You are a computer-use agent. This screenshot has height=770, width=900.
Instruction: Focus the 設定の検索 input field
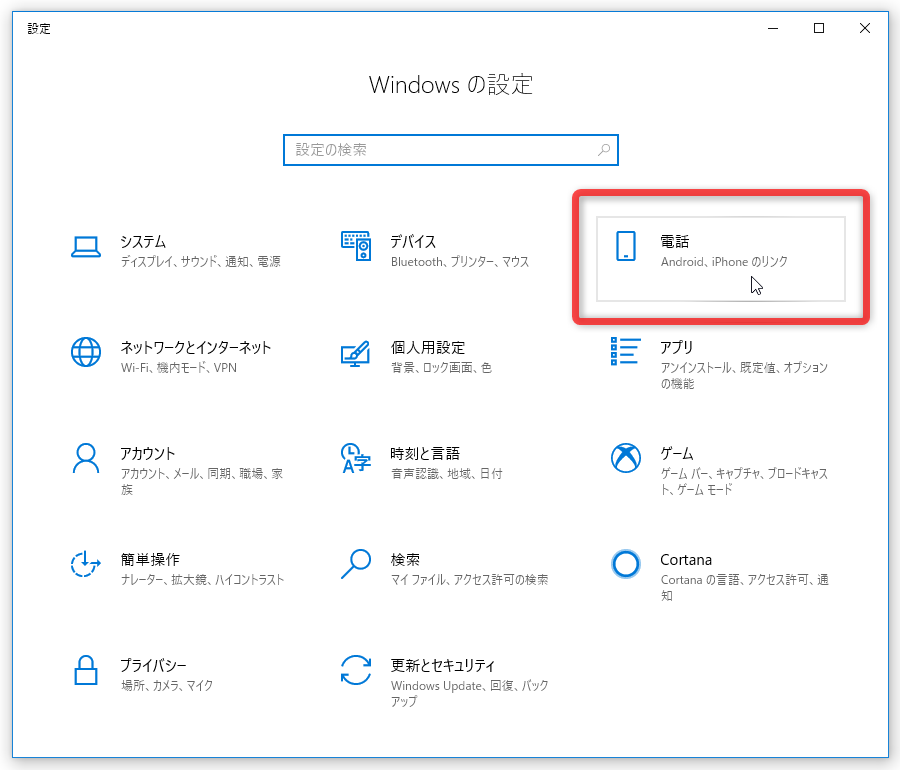(451, 150)
